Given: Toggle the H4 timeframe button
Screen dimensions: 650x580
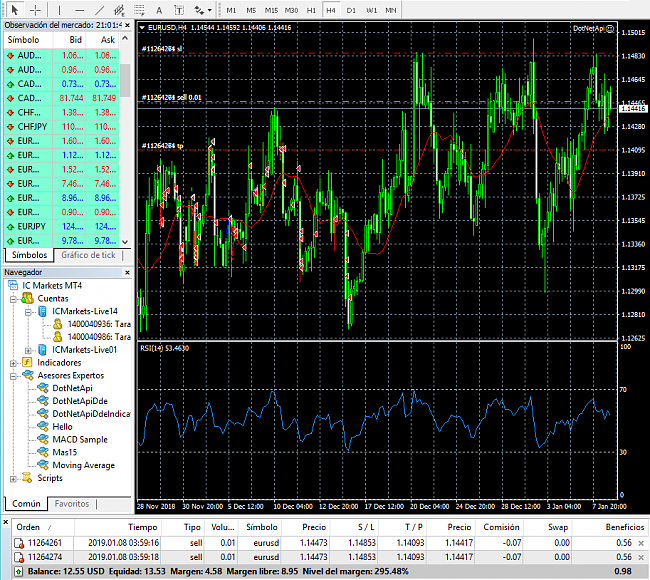Looking at the screenshot, I should [331, 10].
